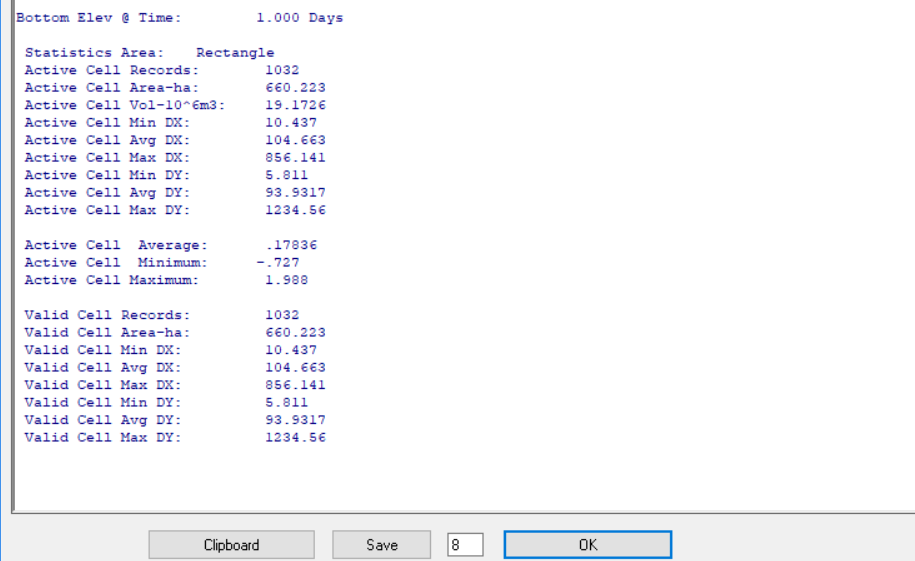The width and height of the screenshot is (915, 561).
Task: Click the 'Active Cell Avg DX:' label
Action: (107, 141)
